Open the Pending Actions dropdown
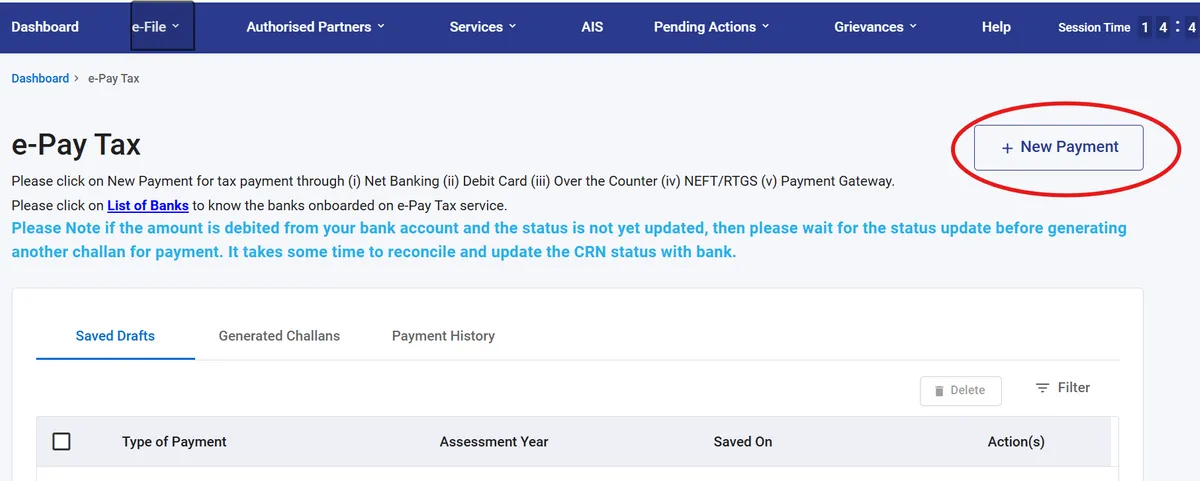Image resolution: width=1200 pixels, height=481 pixels. point(711,27)
